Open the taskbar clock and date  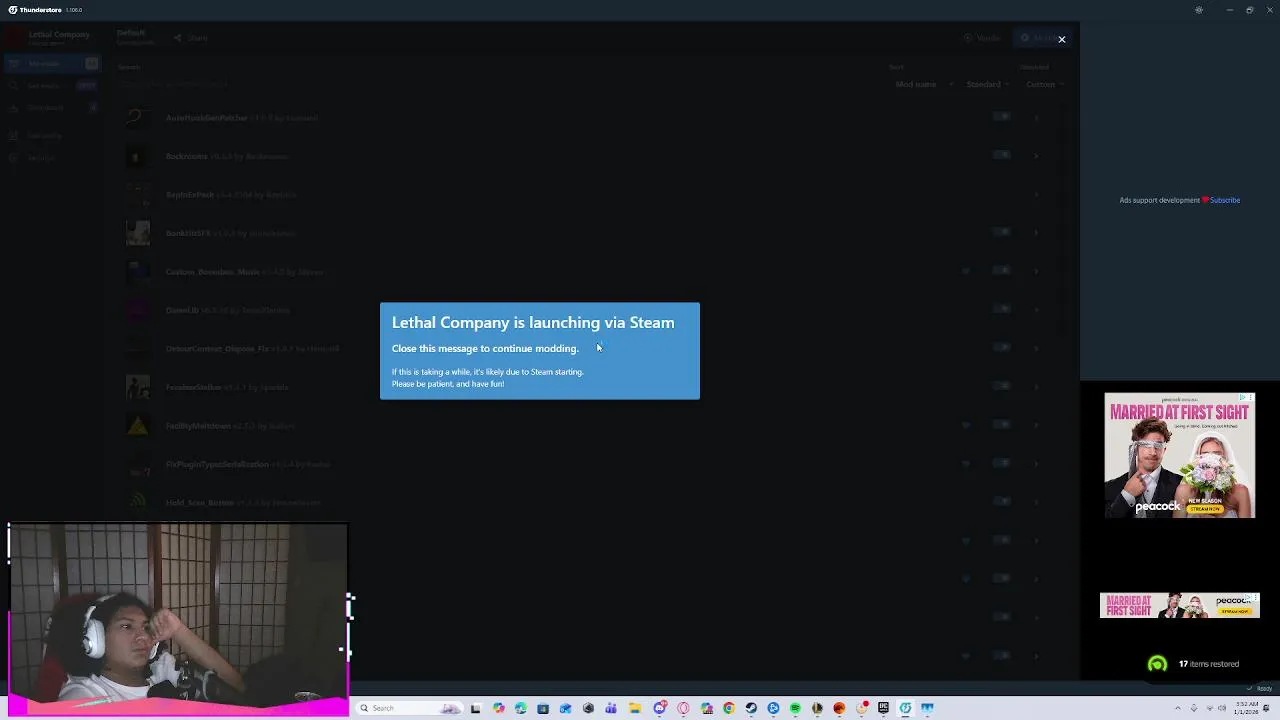click(1245, 708)
